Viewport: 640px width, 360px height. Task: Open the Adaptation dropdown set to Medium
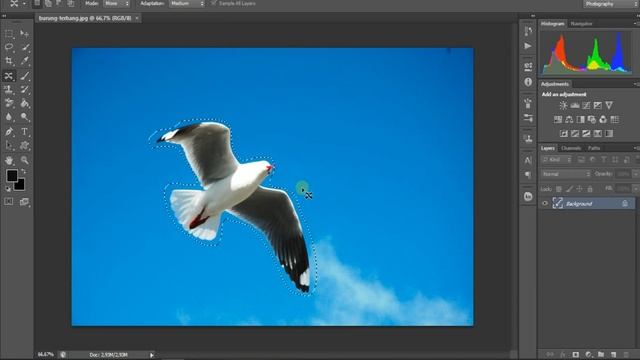click(x=187, y=4)
